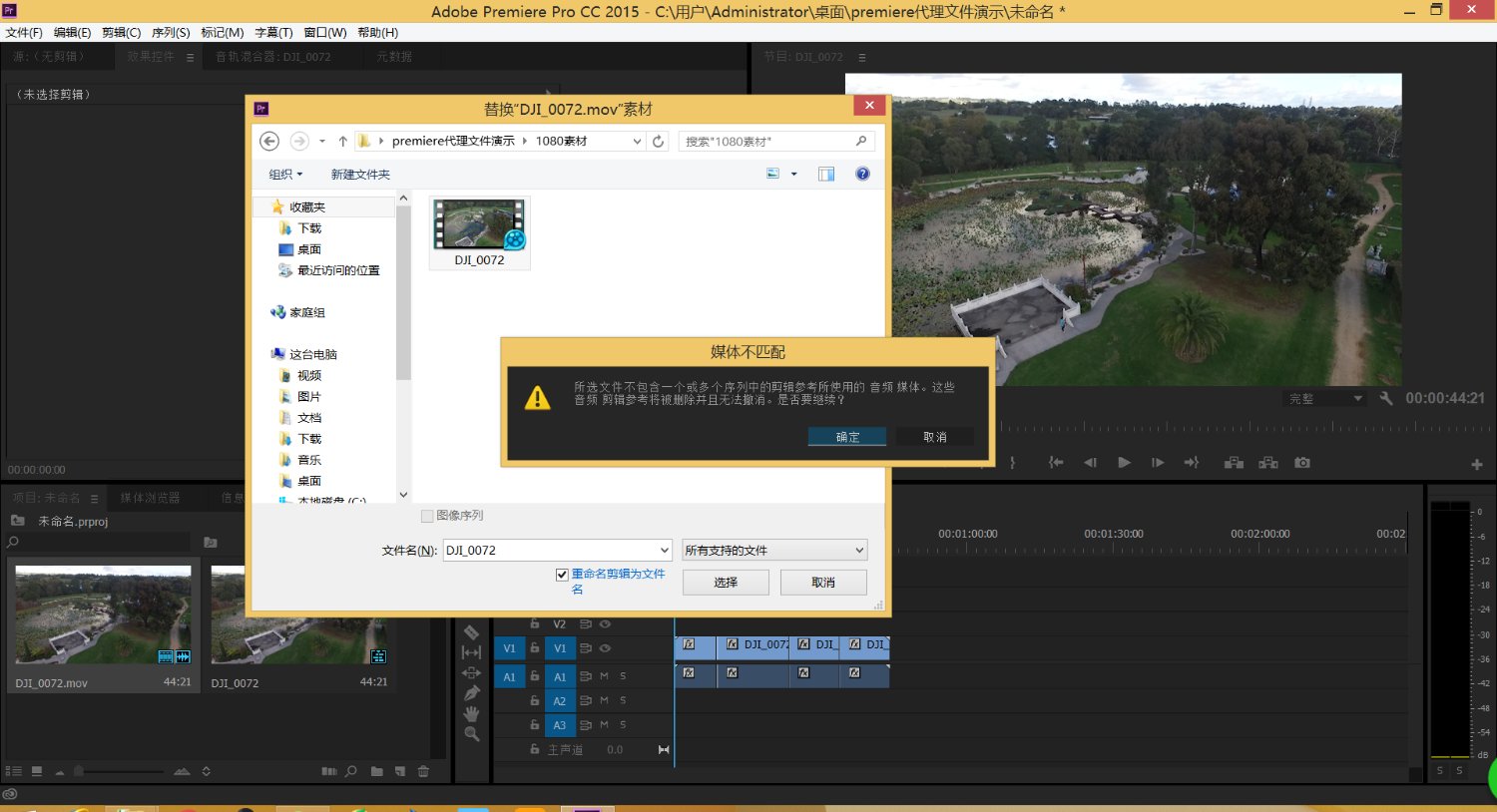This screenshot has width=1497, height=812.
Task: Adjust project panel thumbnail zoom slider
Action: [x=78, y=771]
